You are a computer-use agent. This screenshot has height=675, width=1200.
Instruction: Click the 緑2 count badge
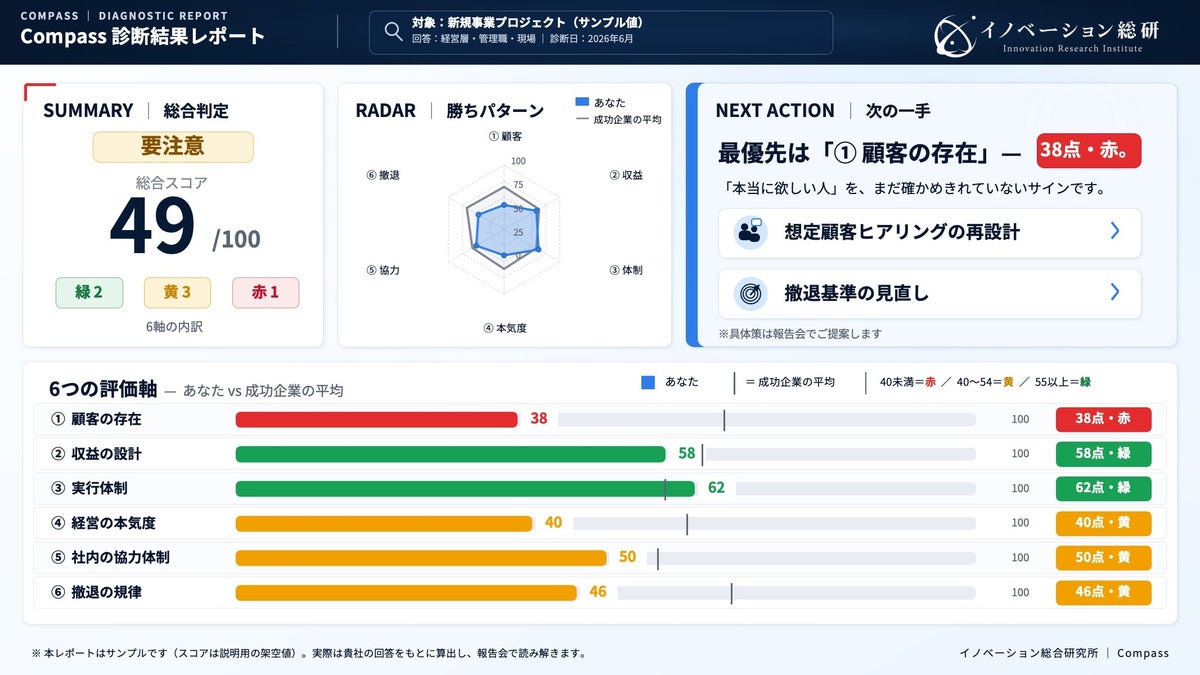point(89,293)
